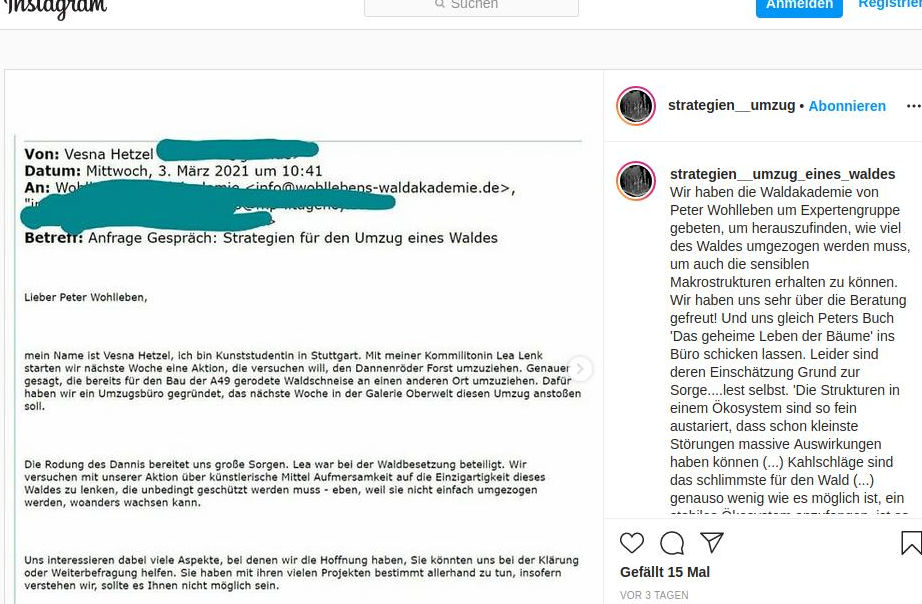Save the post with the bookmark icon
The height and width of the screenshot is (604, 922).
tap(911, 543)
